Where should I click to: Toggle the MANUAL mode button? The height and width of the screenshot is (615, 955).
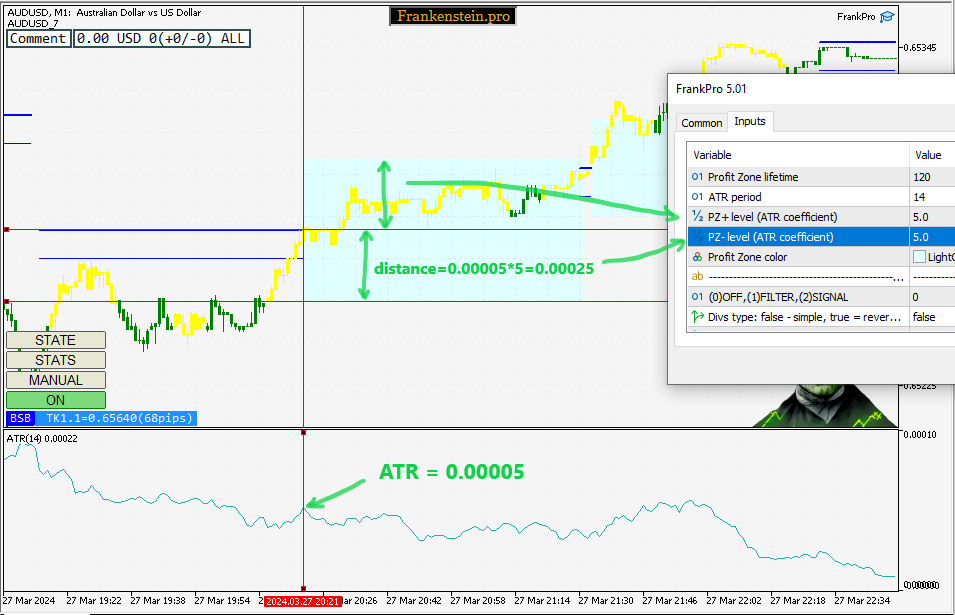point(55,380)
